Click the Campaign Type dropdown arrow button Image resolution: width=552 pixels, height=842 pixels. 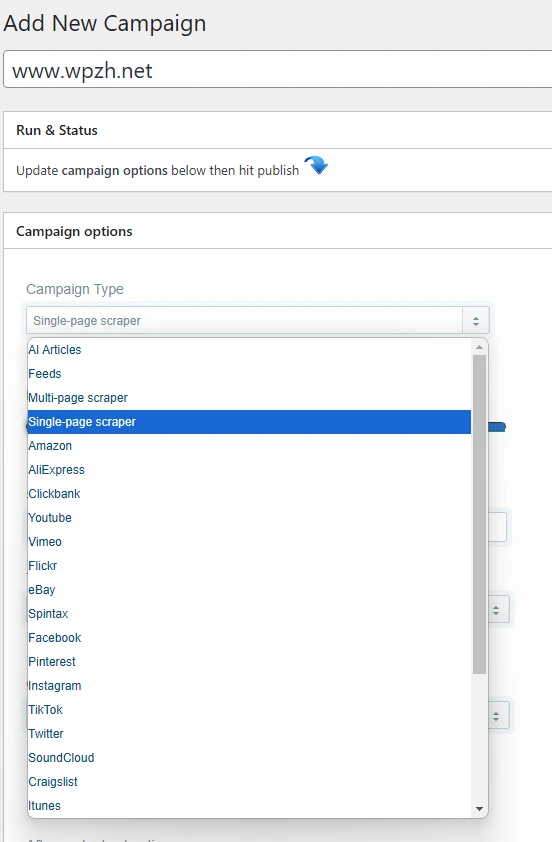[476, 321]
